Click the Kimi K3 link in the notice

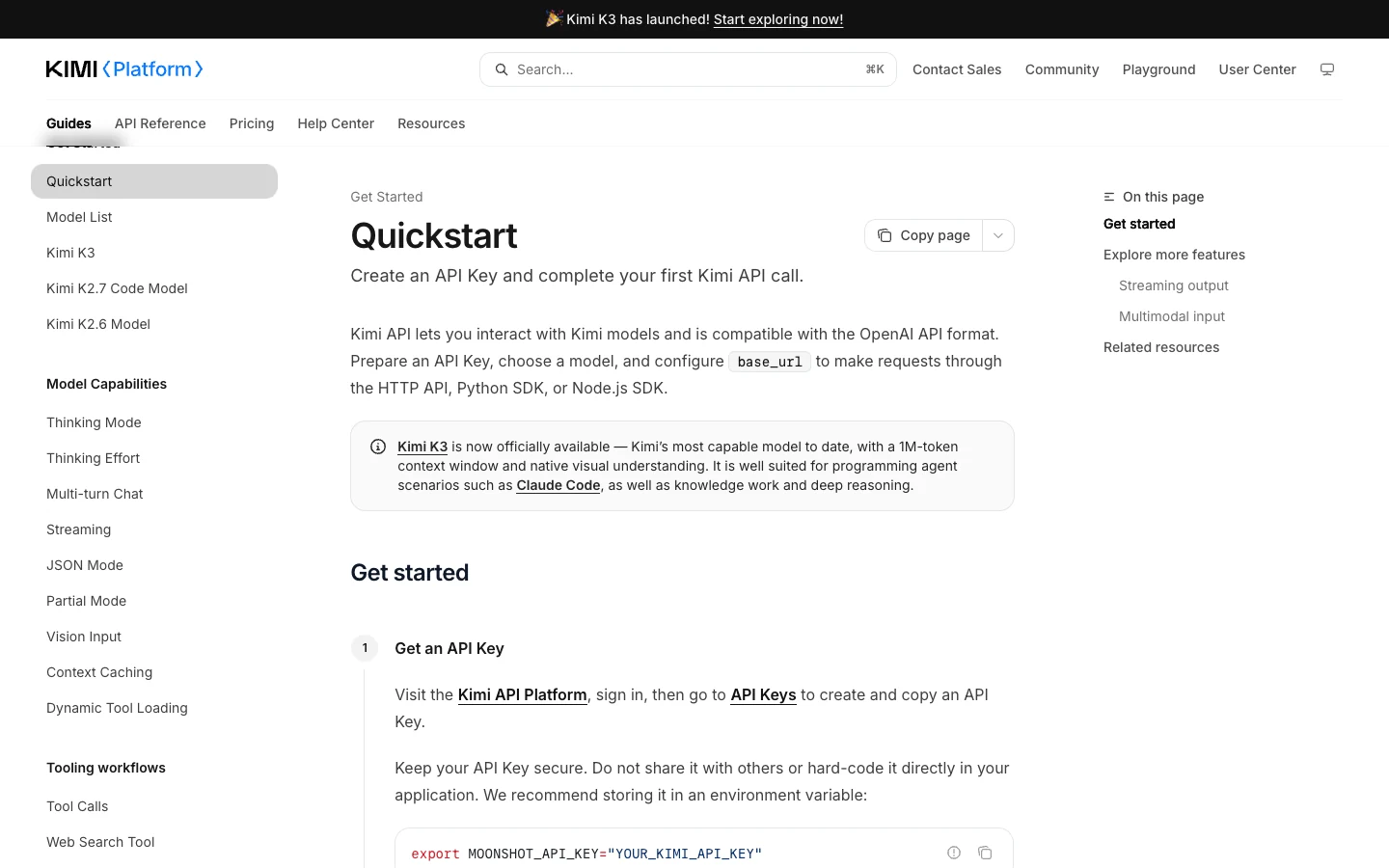422,447
